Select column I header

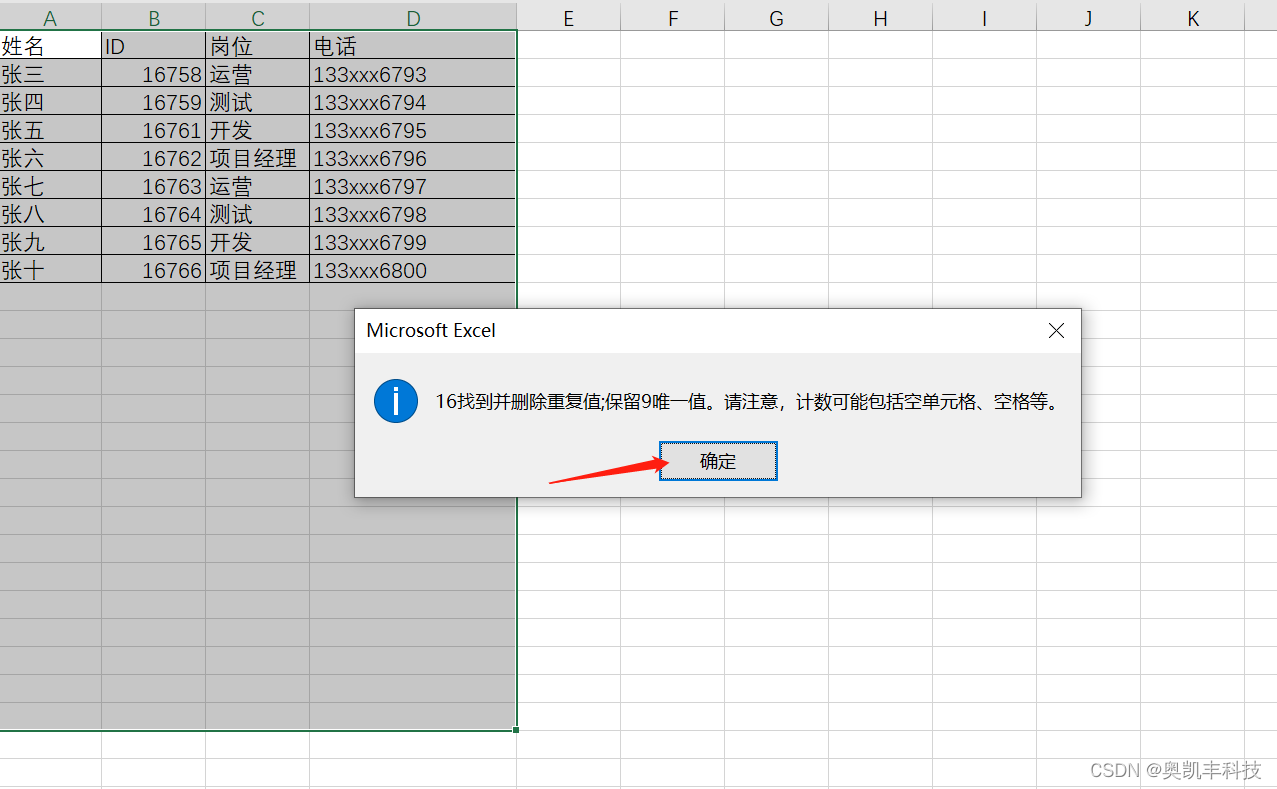point(984,18)
